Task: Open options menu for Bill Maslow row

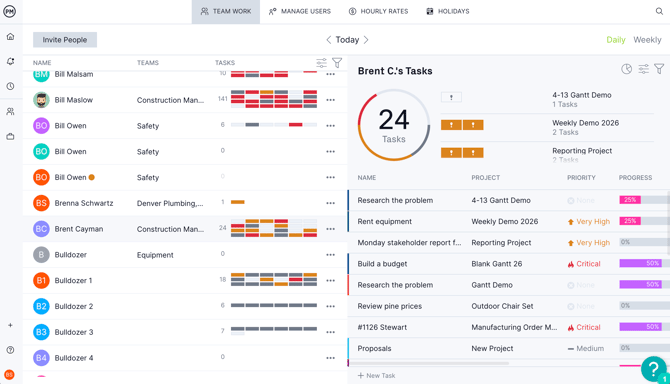Action: (x=330, y=100)
